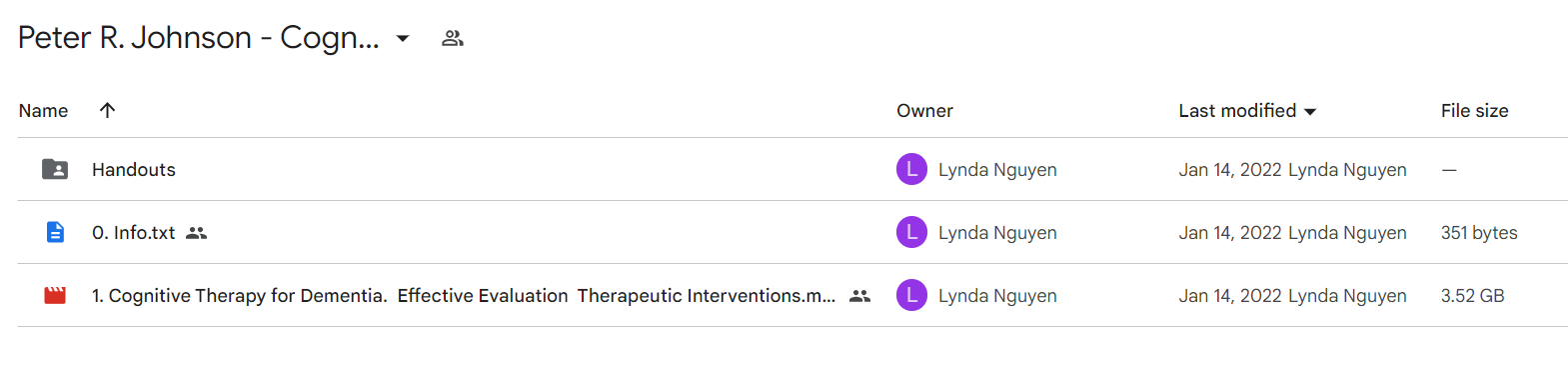Open the Handouts folder name

click(x=134, y=169)
